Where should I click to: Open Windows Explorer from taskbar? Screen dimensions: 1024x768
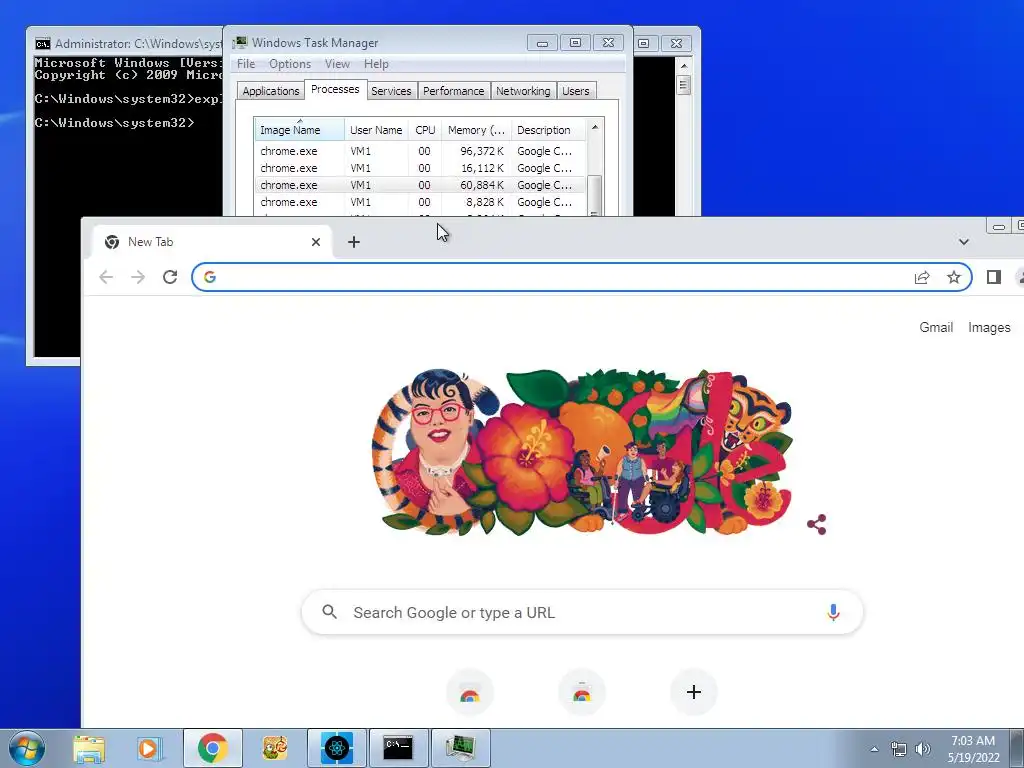point(89,748)
